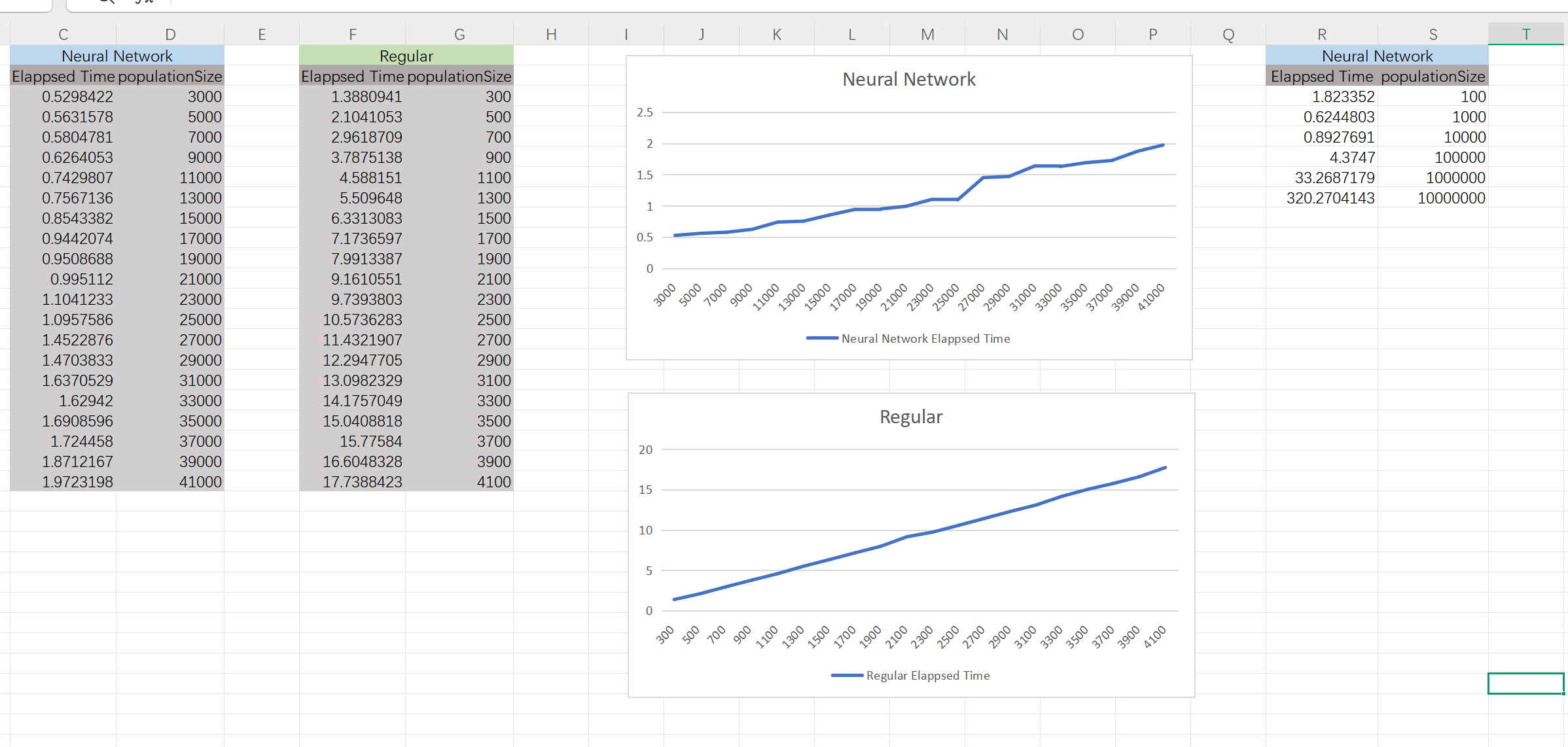Select column T header
This screenshot has width=1568, height=747.
pyautogui.click(x=1525, y=35)
